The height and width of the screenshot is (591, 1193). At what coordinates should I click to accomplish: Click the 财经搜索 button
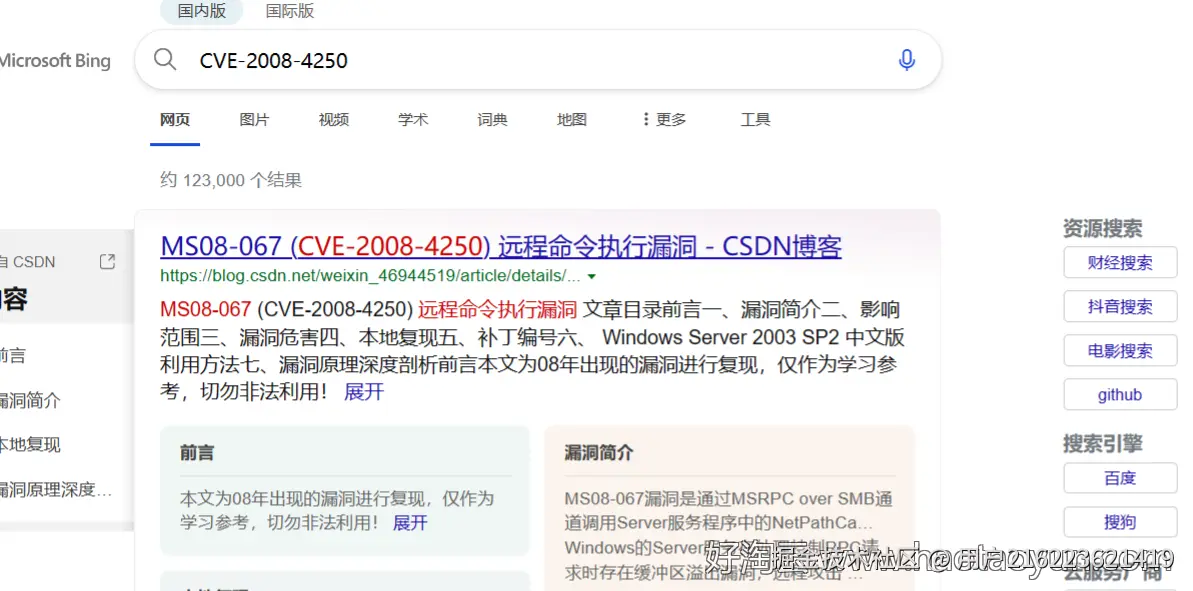(1120, 263)
